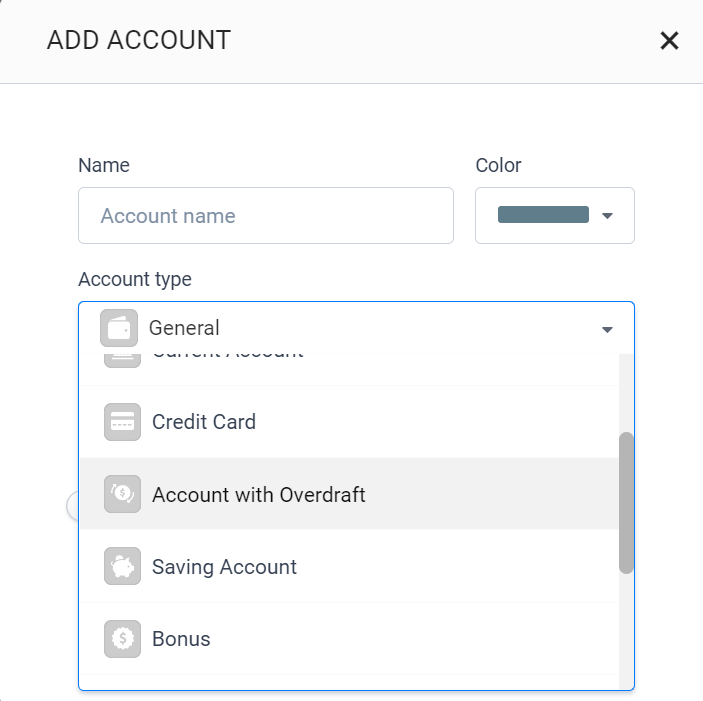Click the Credit Card icon
Viewport: 703px width, 701px height.
(122, 422)
